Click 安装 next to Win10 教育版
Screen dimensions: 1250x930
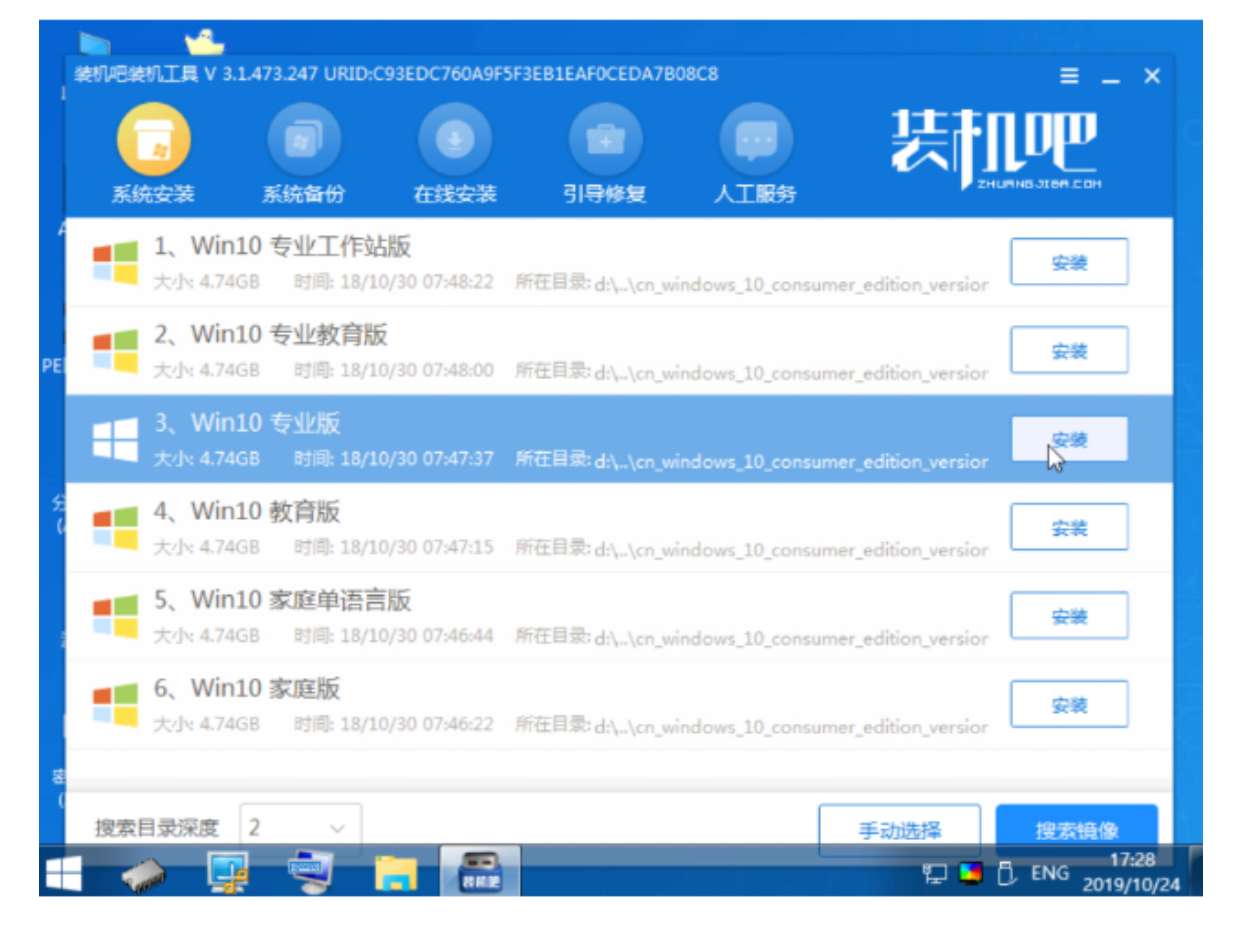[x=1069, y=528]
